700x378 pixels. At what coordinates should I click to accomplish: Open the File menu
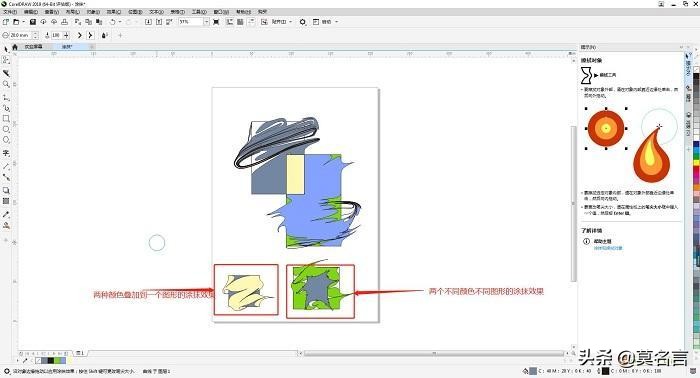coord(10,12)
